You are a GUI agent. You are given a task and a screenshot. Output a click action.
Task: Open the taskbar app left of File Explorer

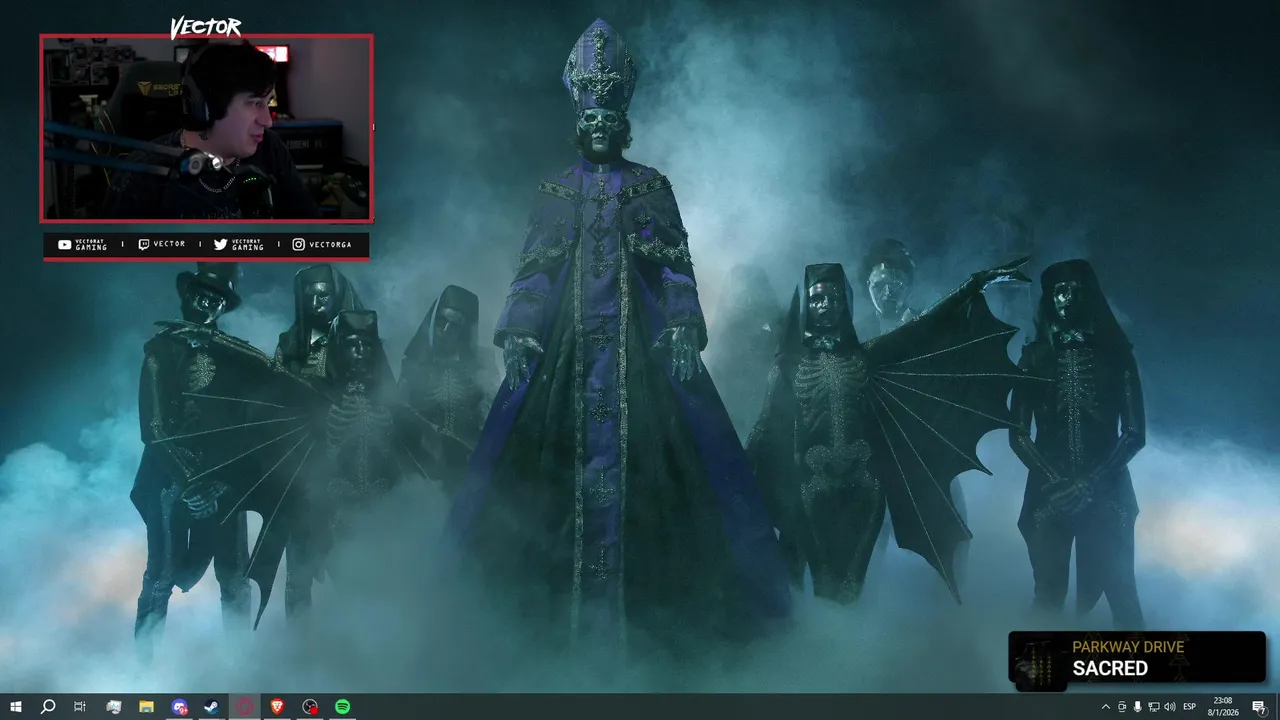click(113, 706)
